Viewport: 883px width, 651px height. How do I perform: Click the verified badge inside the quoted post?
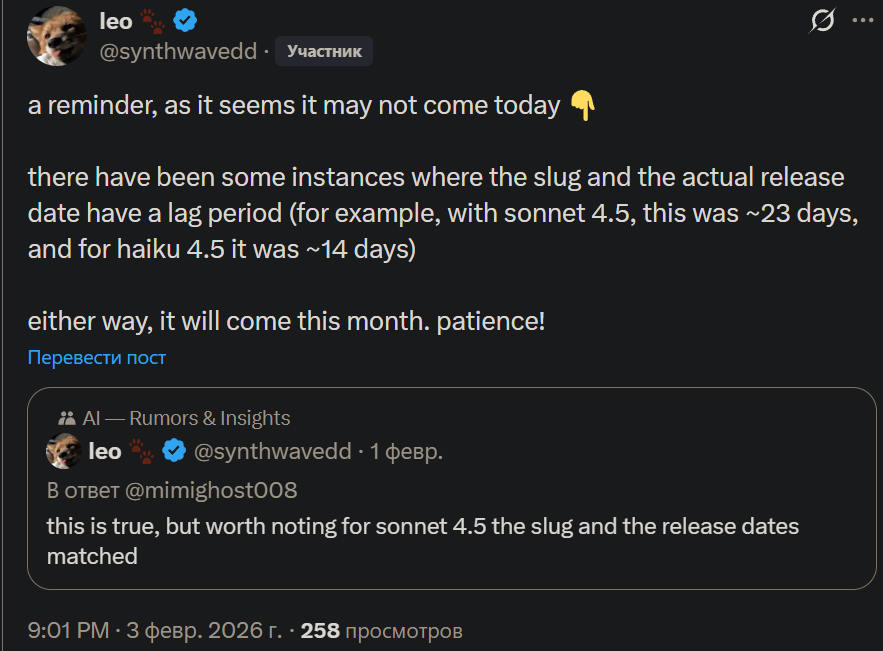click(174, 451)
